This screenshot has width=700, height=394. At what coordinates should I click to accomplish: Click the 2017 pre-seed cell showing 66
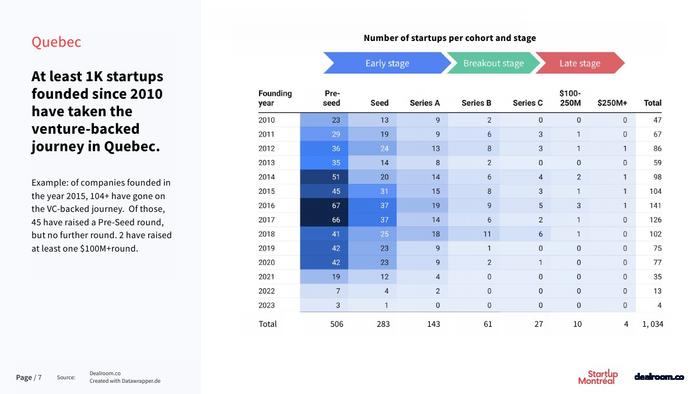point(324,220)
